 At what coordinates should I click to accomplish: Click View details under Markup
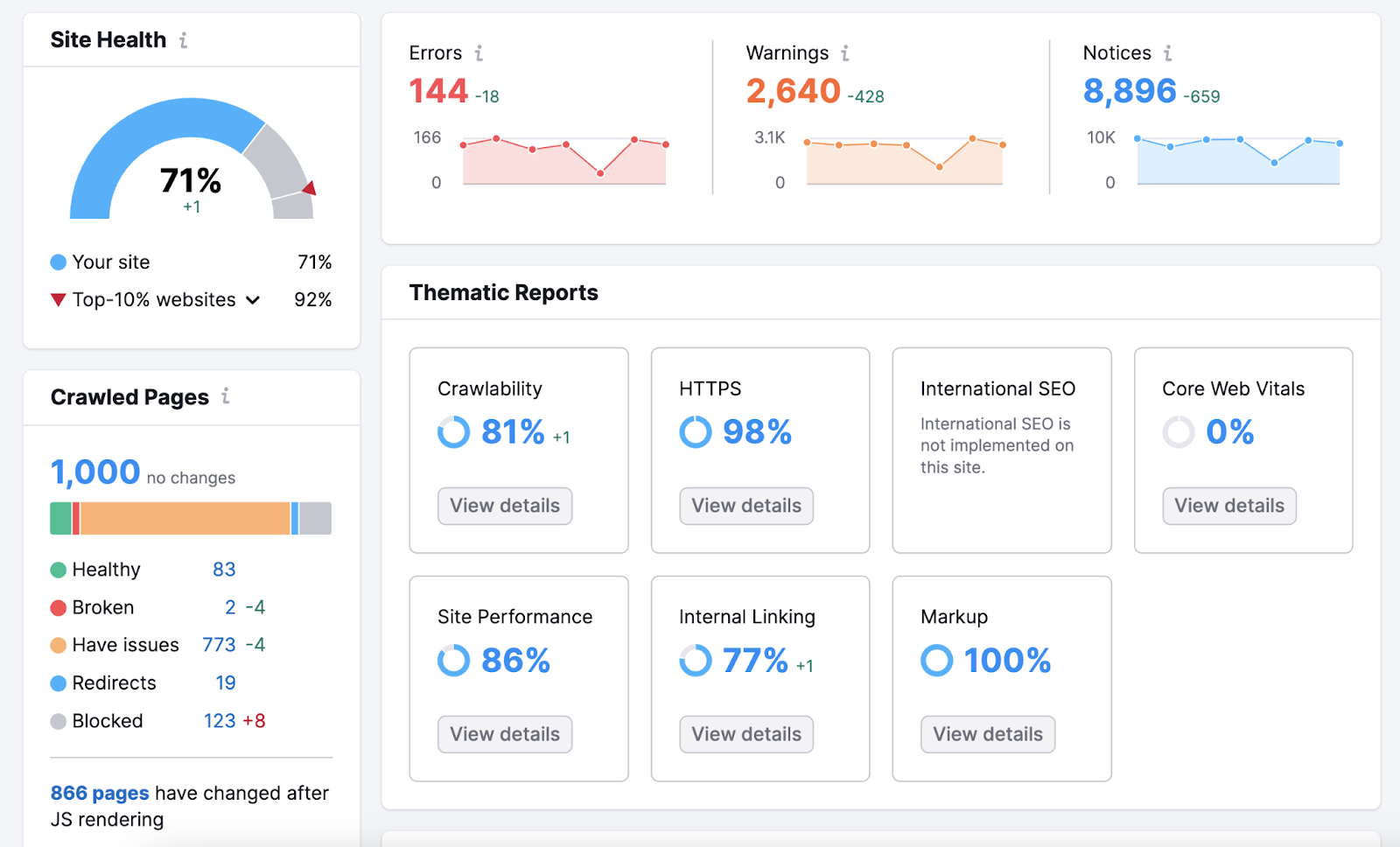point(987,734)
